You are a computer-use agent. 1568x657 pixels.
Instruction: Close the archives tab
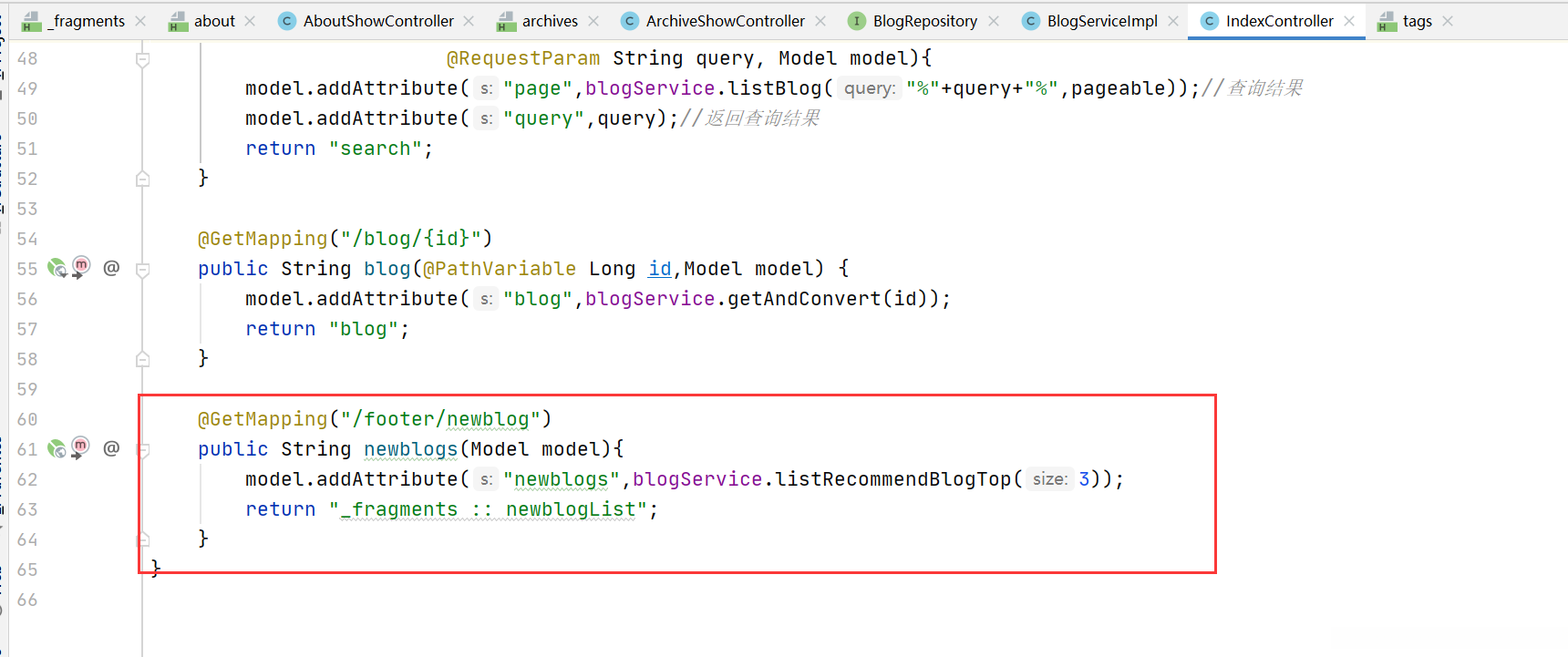593,21
